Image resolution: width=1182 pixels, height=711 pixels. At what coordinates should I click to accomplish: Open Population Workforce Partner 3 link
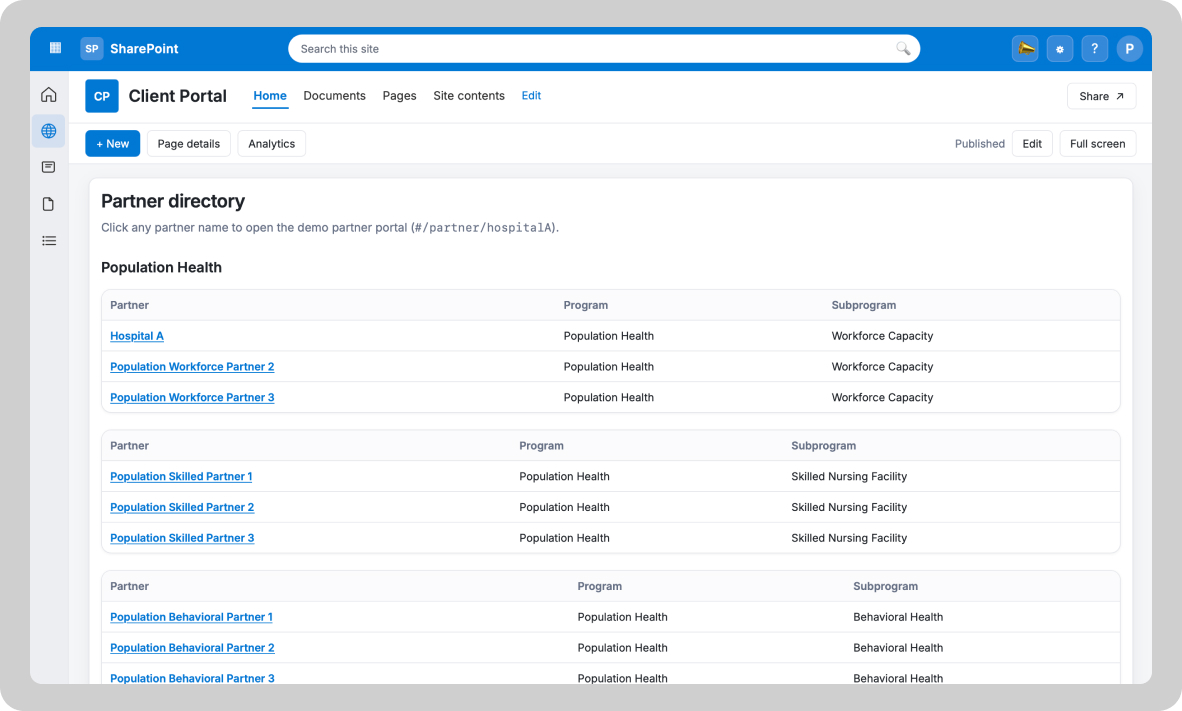coord(192,397)
